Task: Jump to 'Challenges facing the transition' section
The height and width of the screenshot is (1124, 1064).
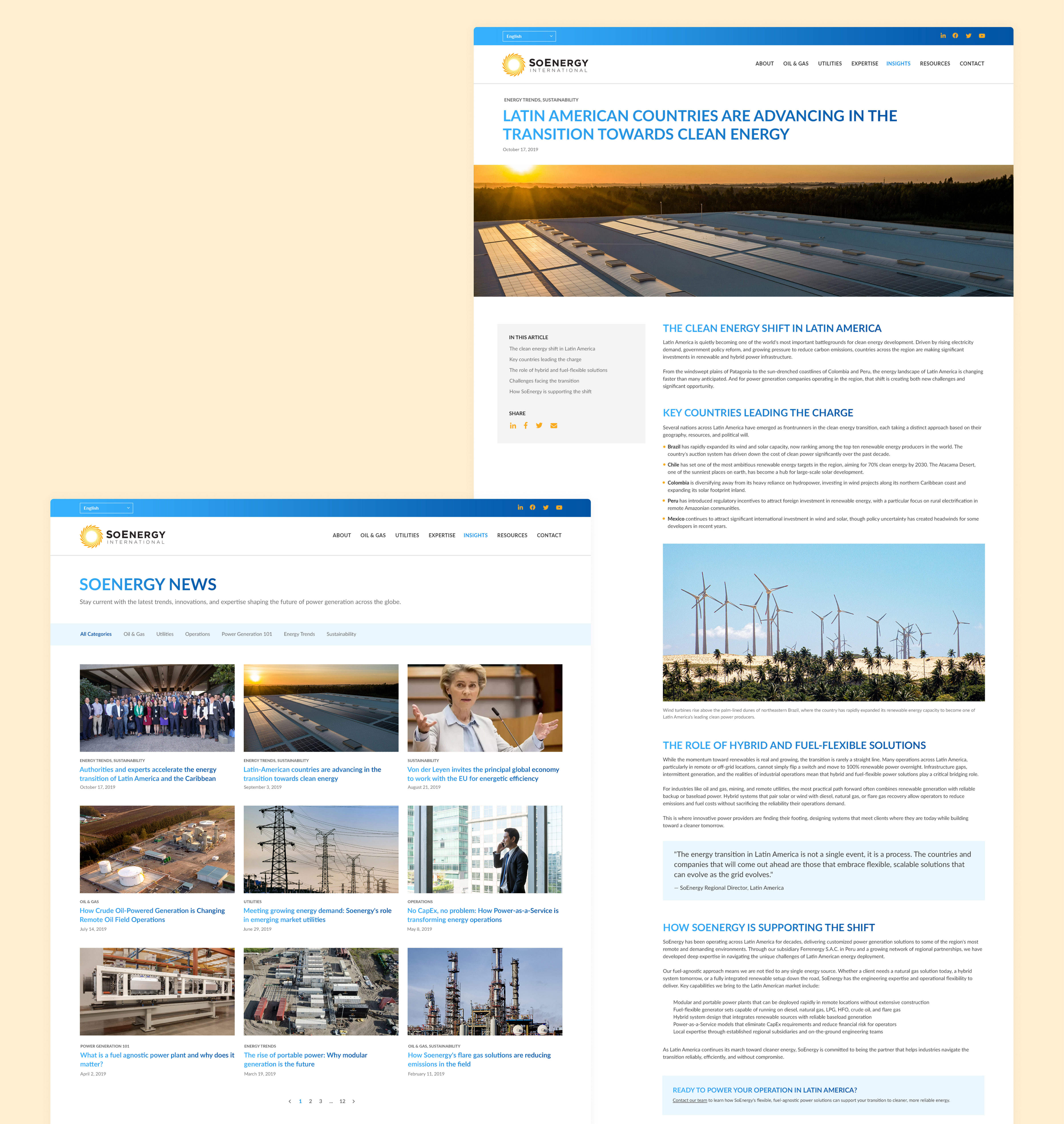Action: [x=544, y=381]
